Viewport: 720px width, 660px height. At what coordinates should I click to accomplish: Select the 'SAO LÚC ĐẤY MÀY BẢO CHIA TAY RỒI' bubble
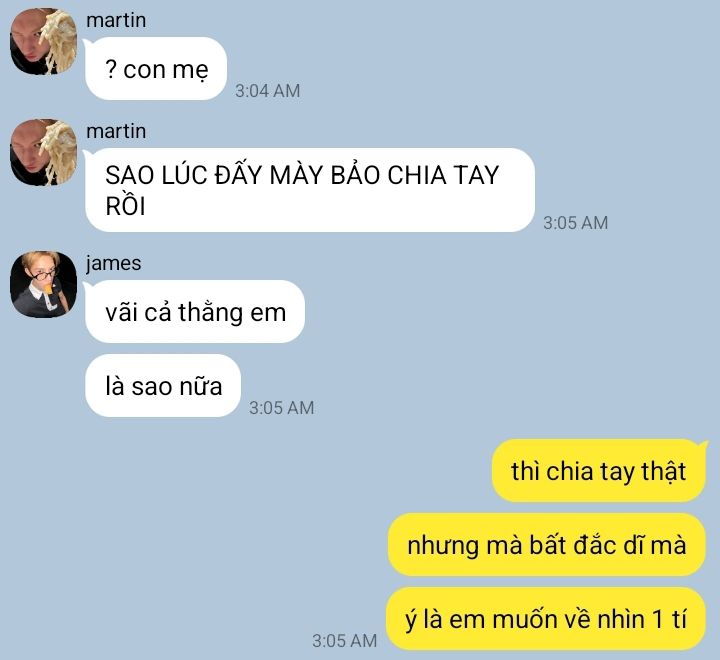[x=309, y=190]
